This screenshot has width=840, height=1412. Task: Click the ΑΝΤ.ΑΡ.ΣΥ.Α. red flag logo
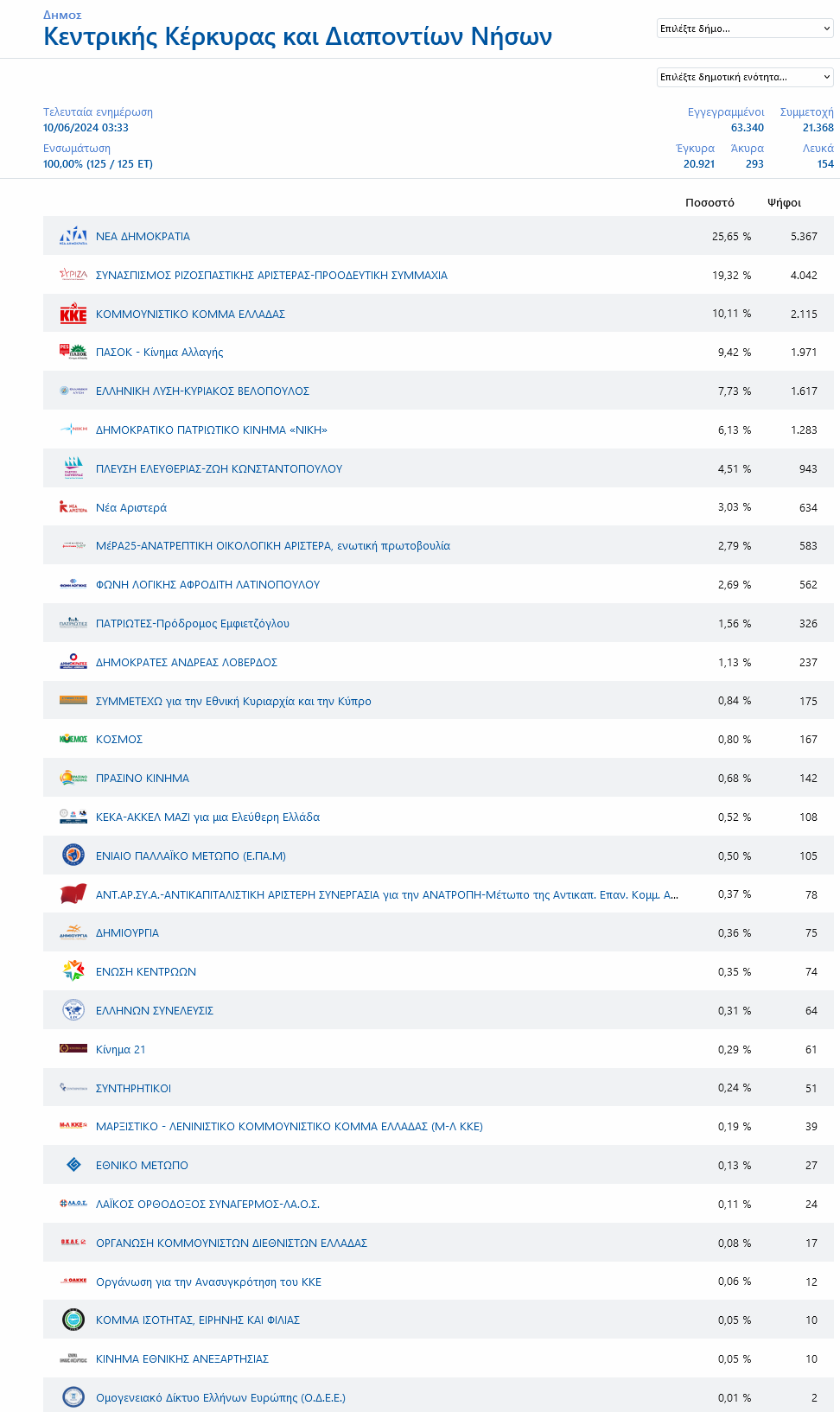click(73, 894)
